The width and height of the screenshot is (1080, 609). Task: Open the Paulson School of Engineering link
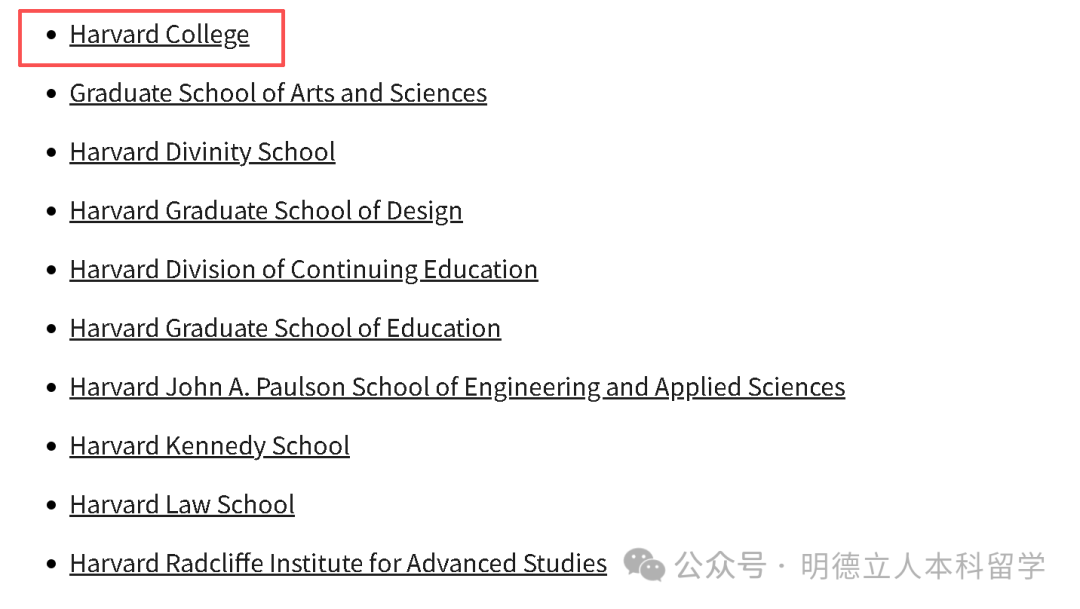point(457,388)
